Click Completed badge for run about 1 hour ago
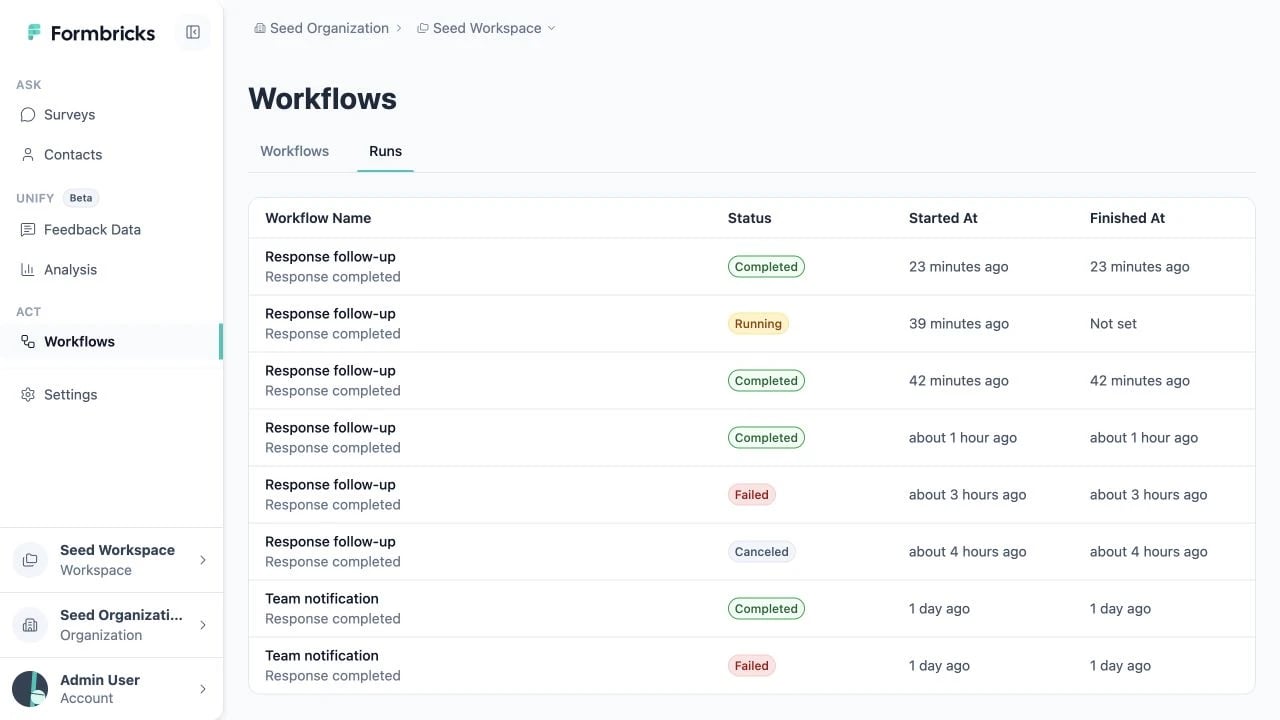Screen dimensions: 1280x720 tap(766, 438)
